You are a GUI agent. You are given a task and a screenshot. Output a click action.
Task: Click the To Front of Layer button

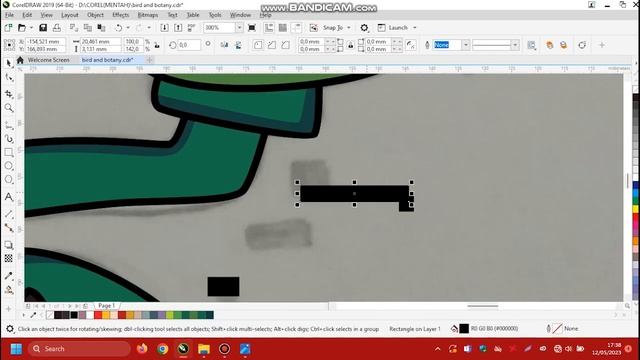pos(550,45)
